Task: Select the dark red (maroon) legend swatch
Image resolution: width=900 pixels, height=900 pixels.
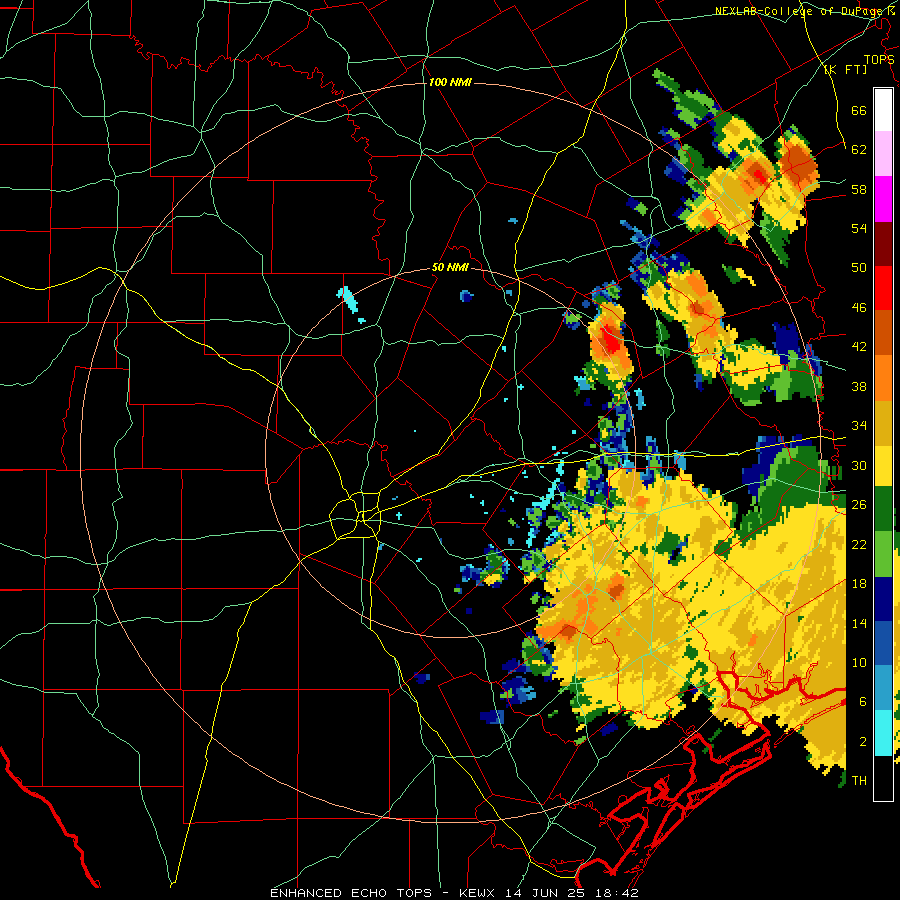Action: coord(883,244)
